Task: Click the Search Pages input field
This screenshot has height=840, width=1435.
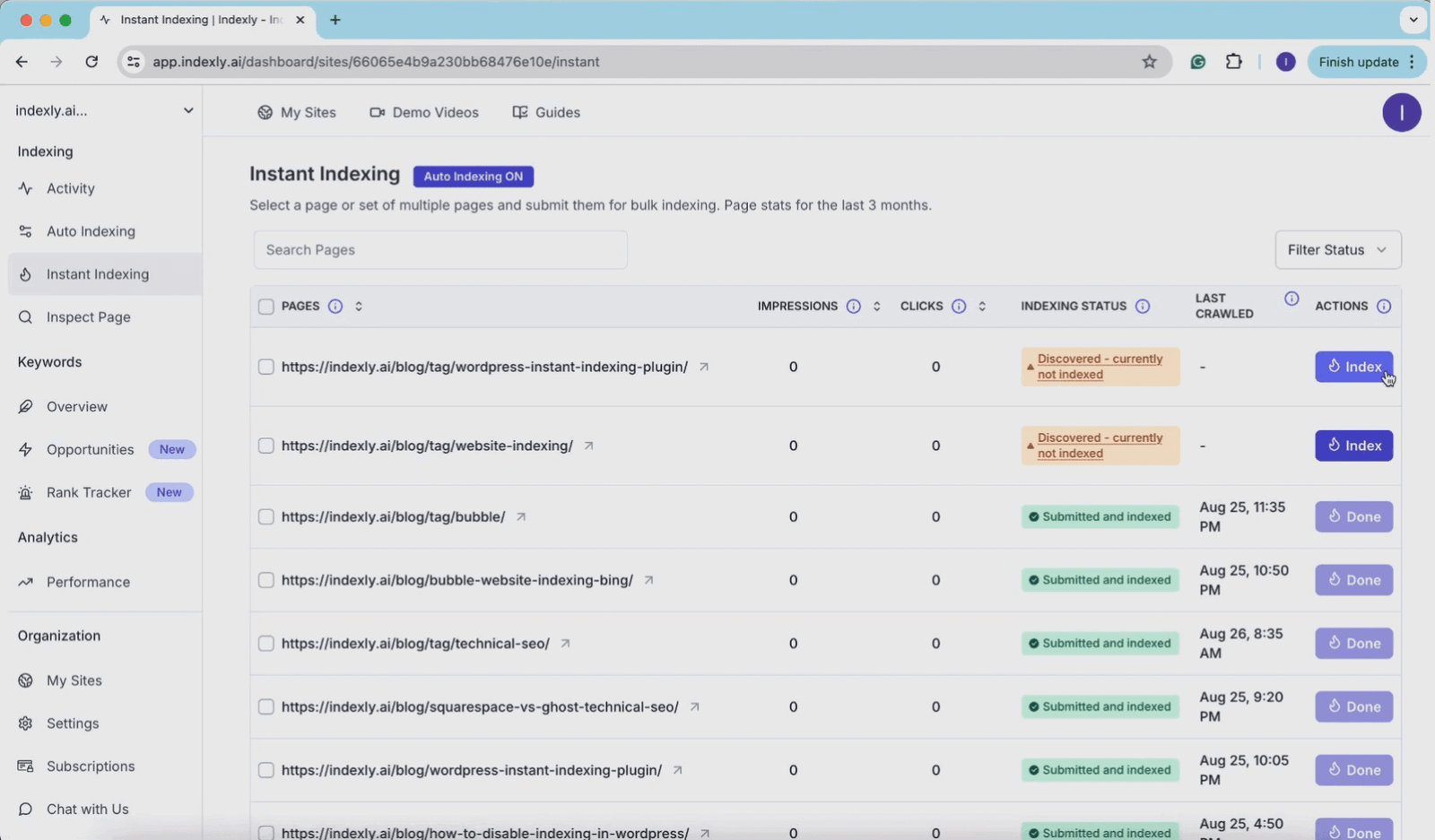Action: tap(440, 250)
